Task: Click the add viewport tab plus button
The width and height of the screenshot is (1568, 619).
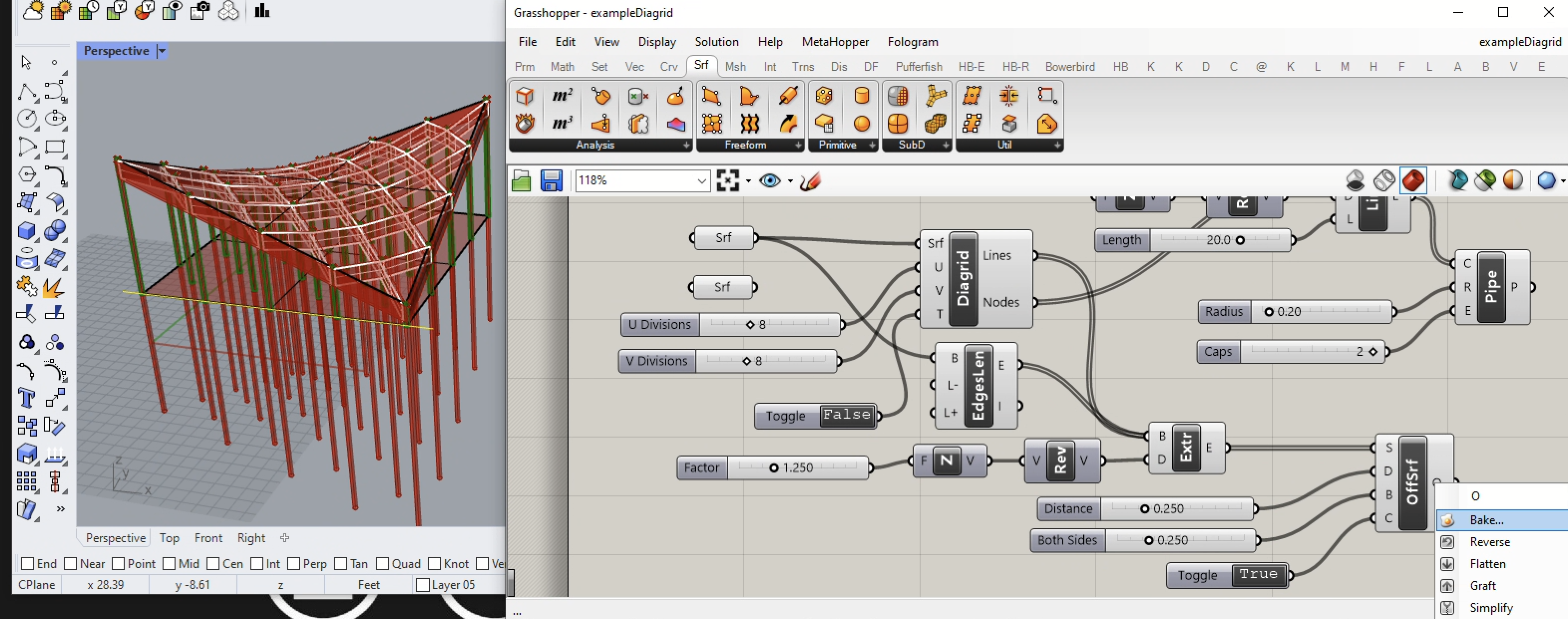Action: [x=285, y=538]
